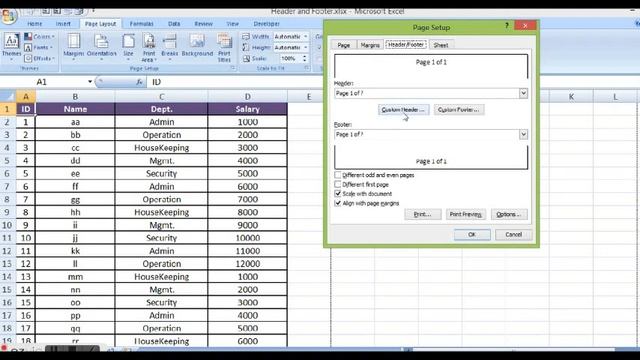Open Scale to Fit dialog launcher
640x360 pixels.
click(x=306, y=68)
